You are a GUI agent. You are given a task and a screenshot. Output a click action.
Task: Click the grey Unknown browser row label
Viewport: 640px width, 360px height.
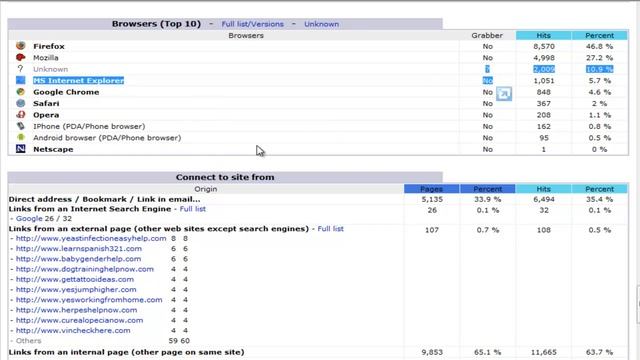pos(51,69)
